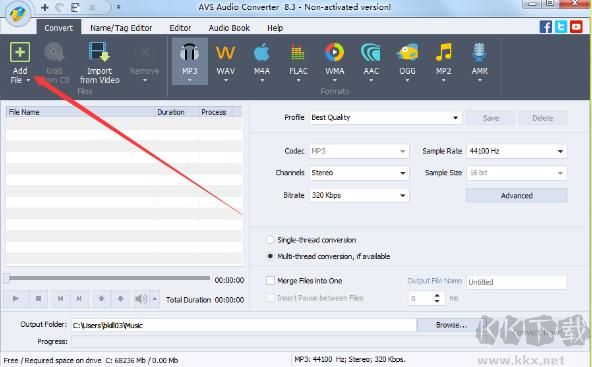Open quick access toolbar customize arrow
The height and width of the screenshot is (367, 592).
pos(119,7)
